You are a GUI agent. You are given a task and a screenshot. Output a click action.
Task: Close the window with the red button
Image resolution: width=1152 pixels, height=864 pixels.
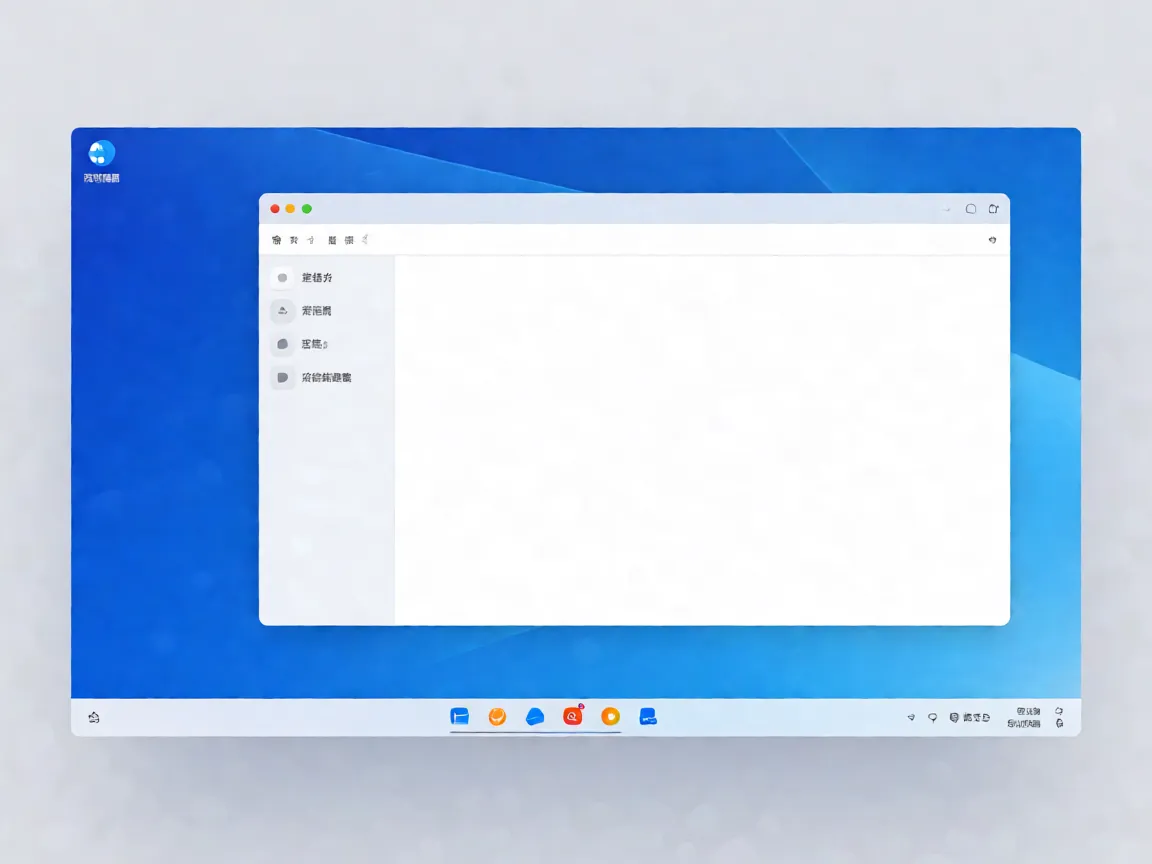(x=275, y=209)
